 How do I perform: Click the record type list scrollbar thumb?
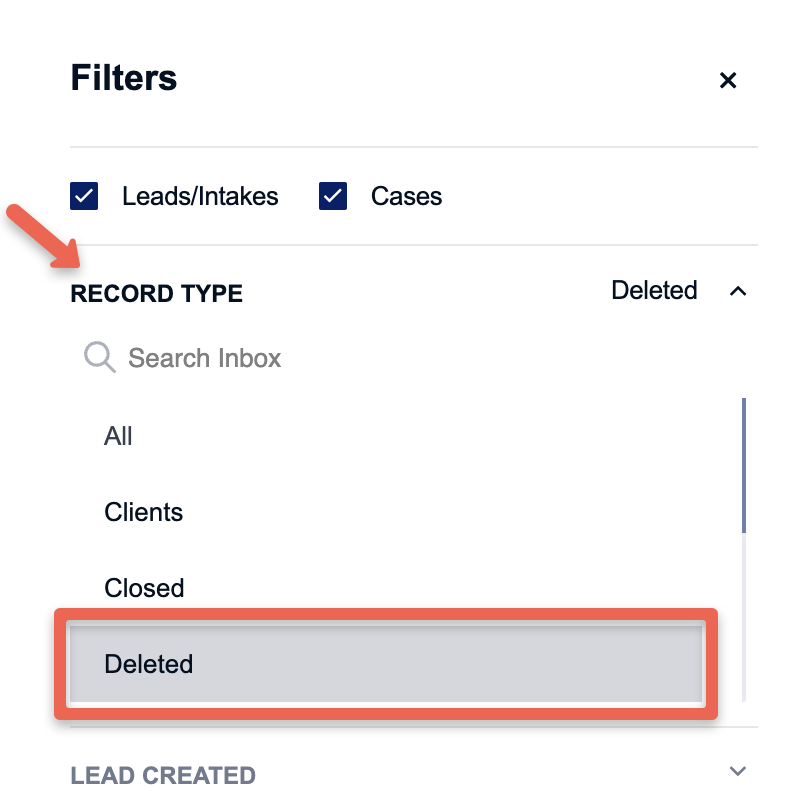coord(743,465)
